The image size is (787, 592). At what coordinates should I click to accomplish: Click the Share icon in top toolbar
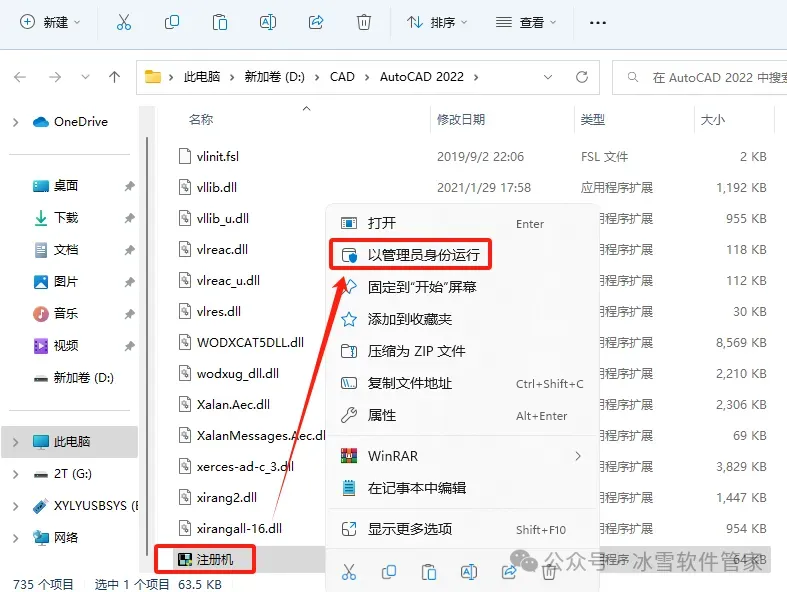click(x=316, y=23)
